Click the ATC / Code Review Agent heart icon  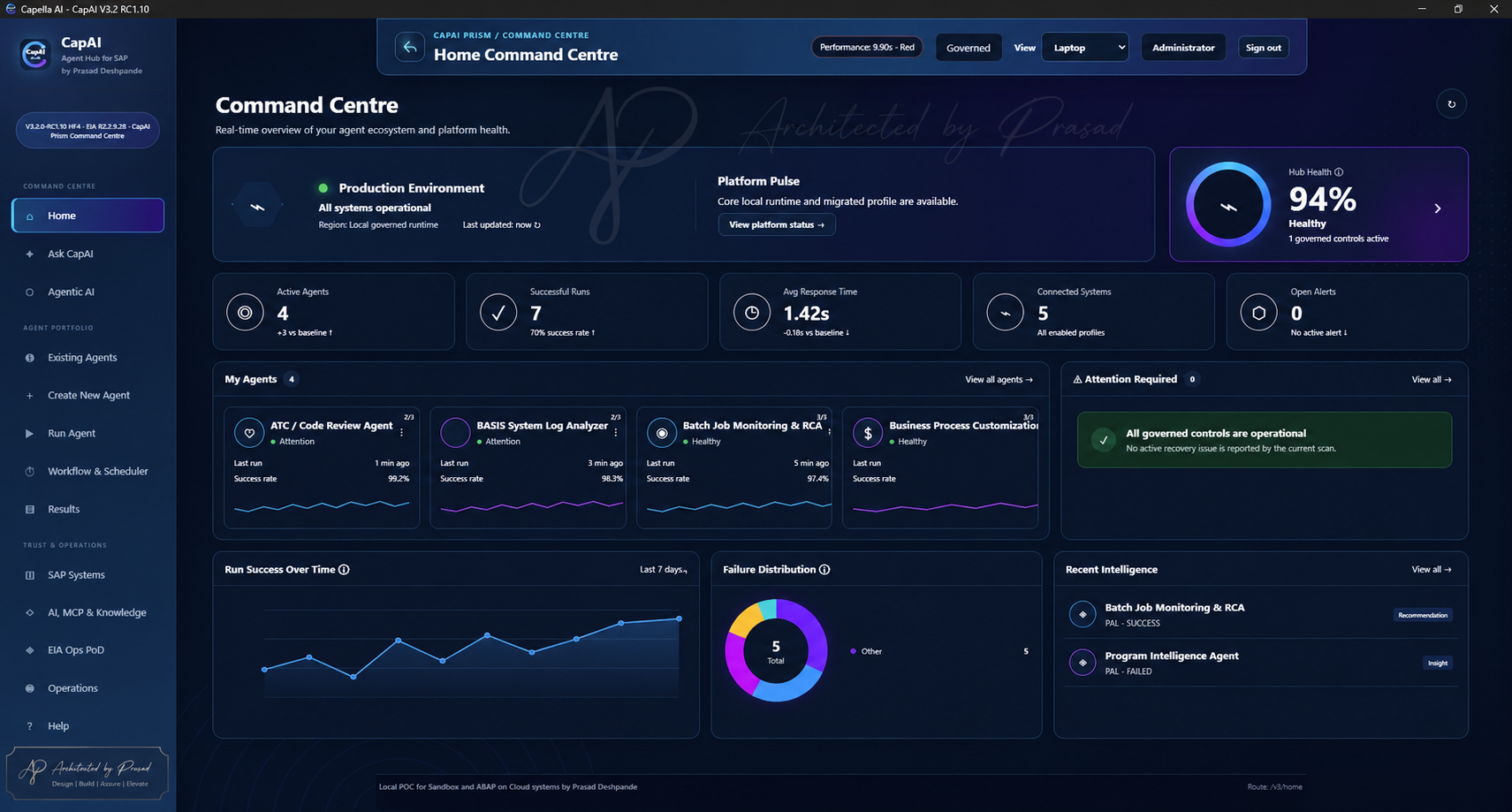[x=249, y=433]
